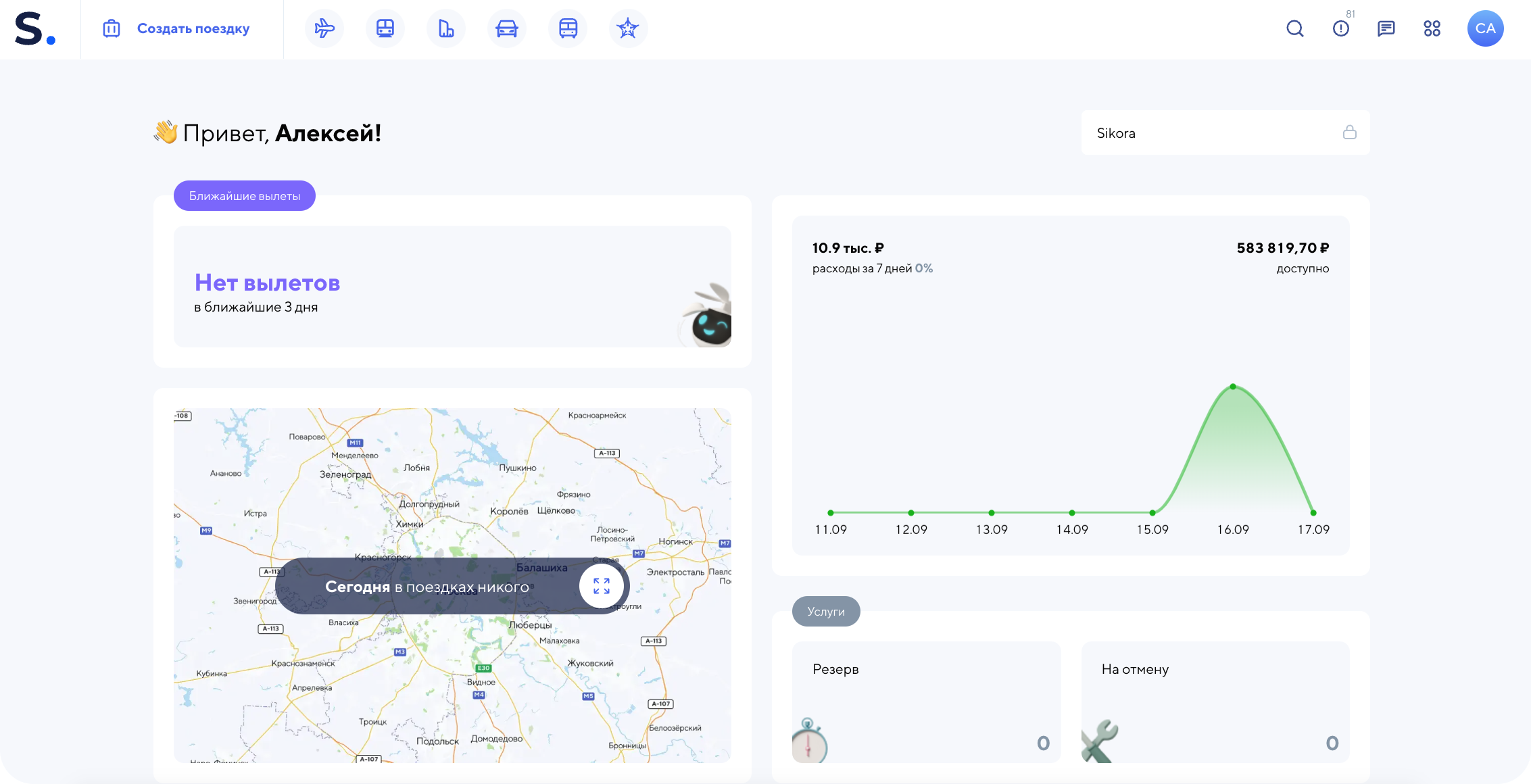Click the S. logo home
Viewport: 1531px width, 784px height.
click(x=35, y=30)
